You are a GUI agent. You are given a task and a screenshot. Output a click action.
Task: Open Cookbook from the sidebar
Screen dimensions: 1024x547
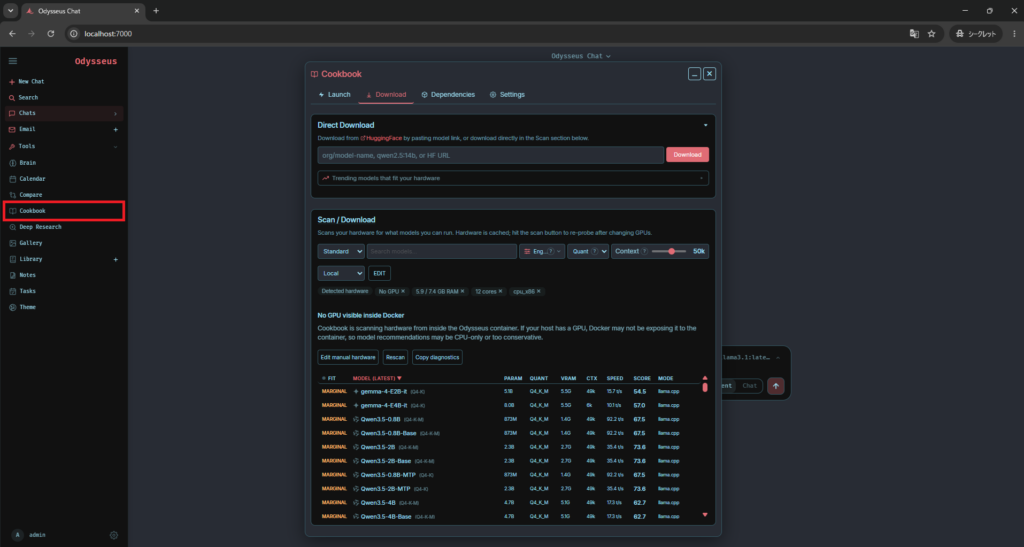pos(63,211)
